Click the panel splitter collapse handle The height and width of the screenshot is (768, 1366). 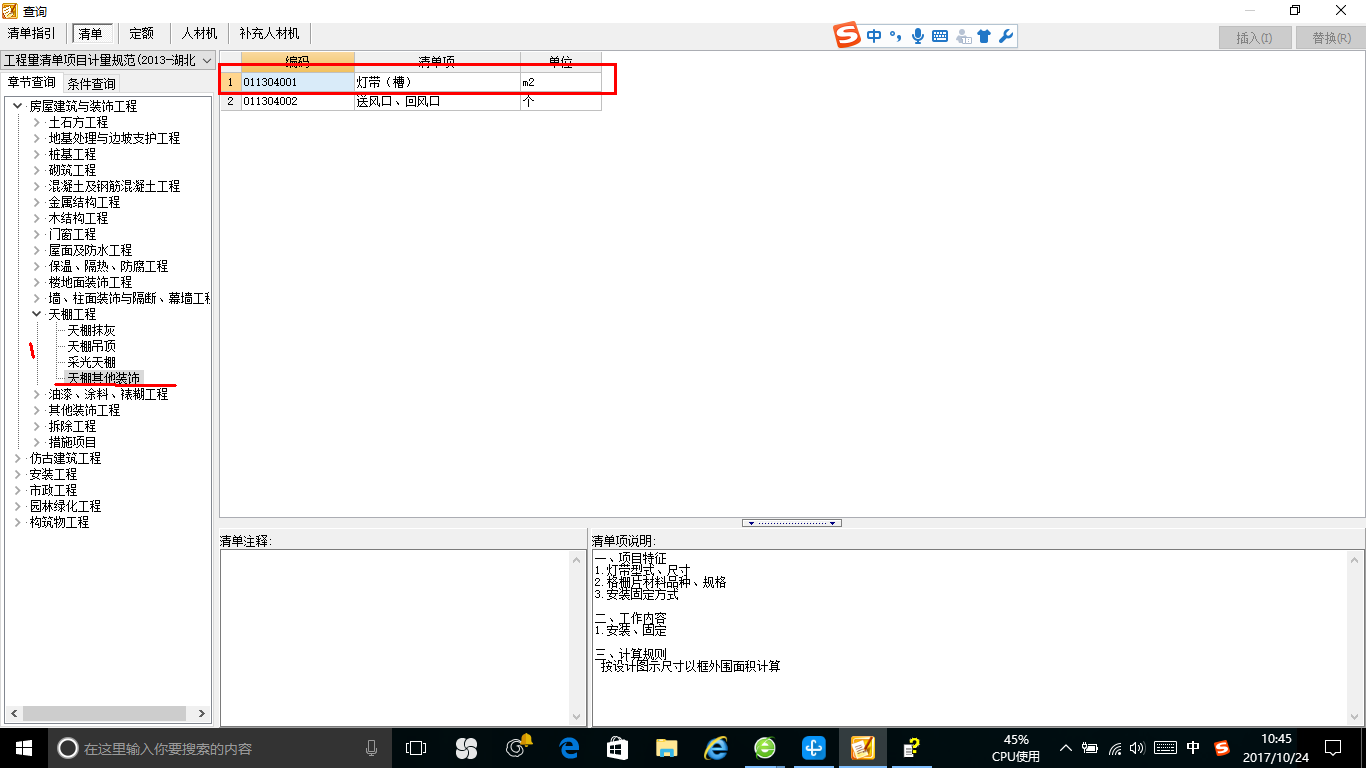pyautogui.click(x=792, y=523)
